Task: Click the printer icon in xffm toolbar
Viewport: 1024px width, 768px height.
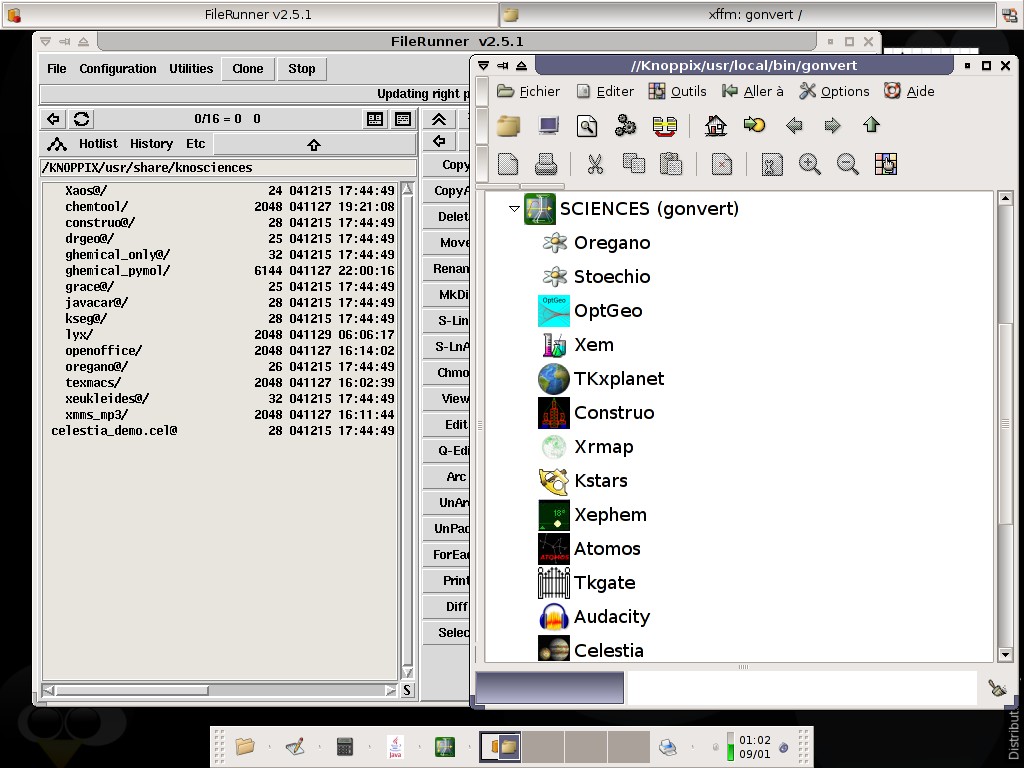Action: [x=546, y=165]
